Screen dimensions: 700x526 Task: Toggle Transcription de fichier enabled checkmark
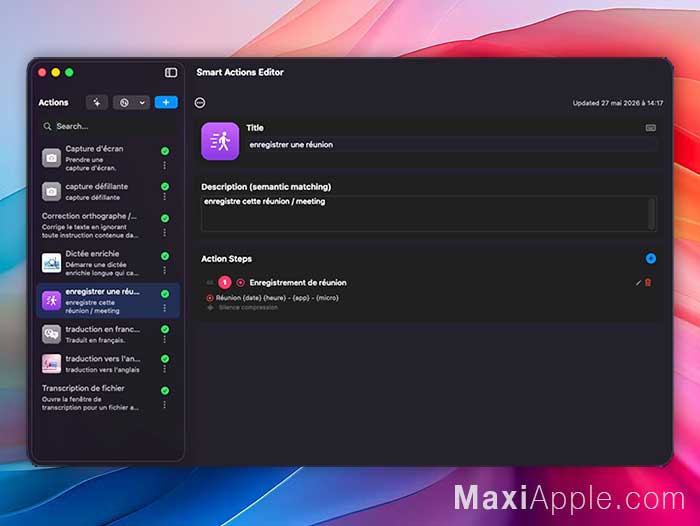pos(165,390)
